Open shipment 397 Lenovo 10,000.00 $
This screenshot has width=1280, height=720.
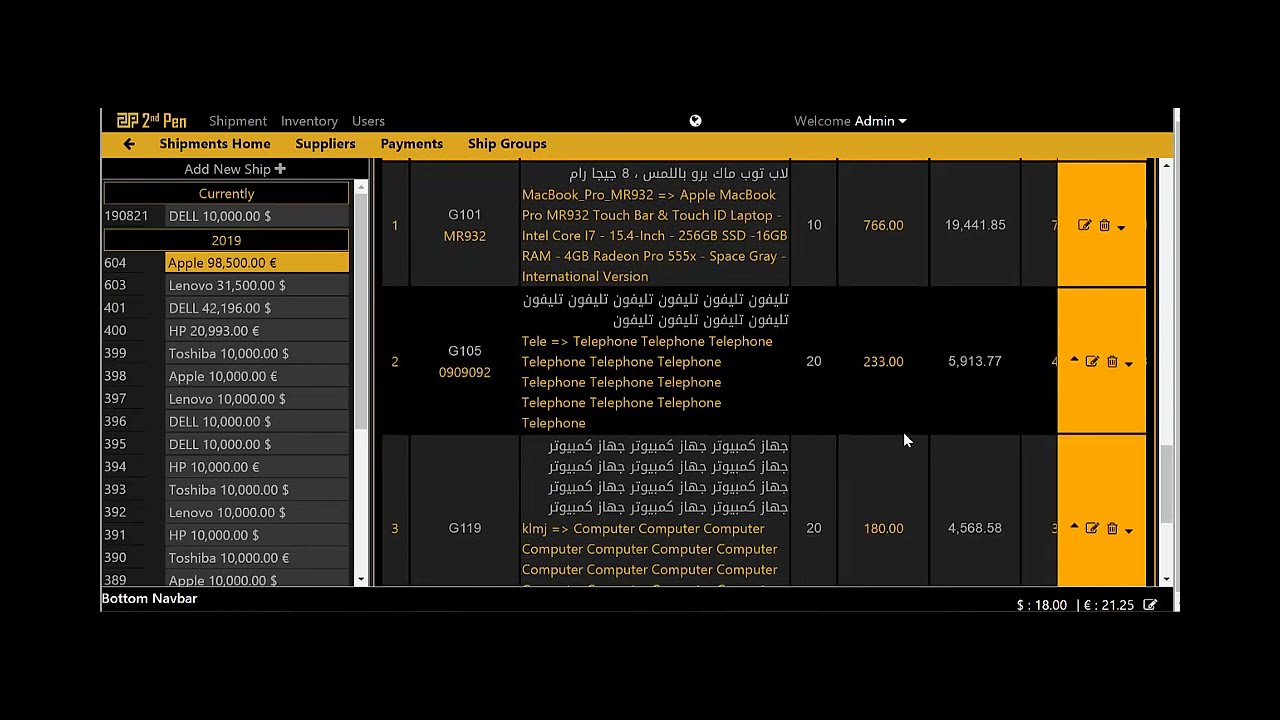click(226, 399)
